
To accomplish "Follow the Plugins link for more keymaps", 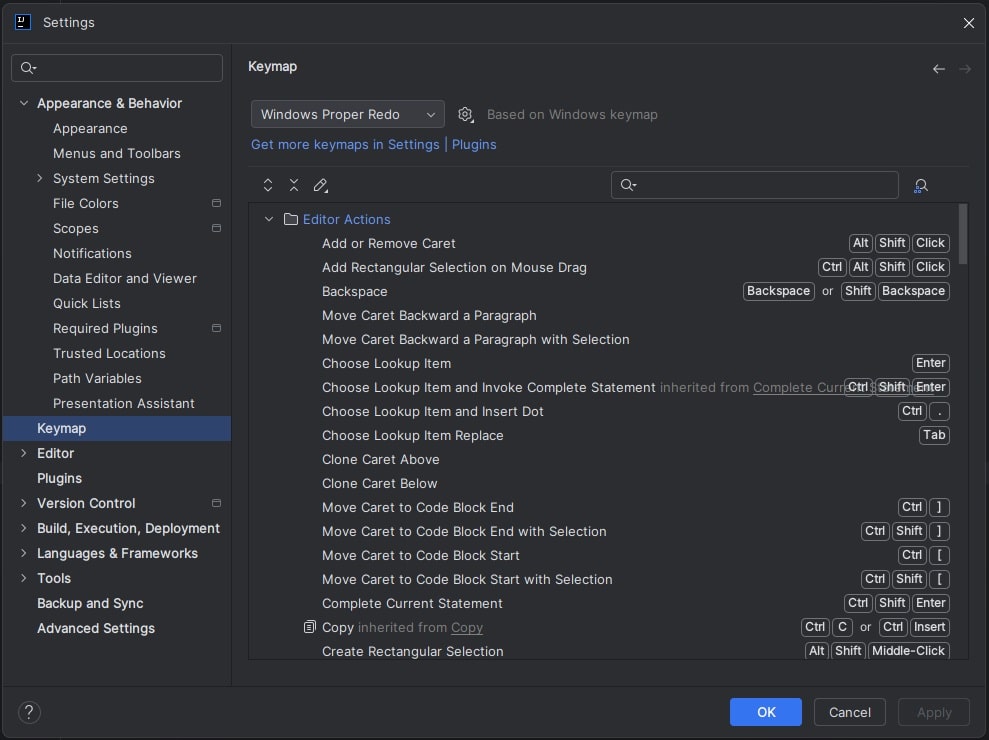I will [474, 144].
